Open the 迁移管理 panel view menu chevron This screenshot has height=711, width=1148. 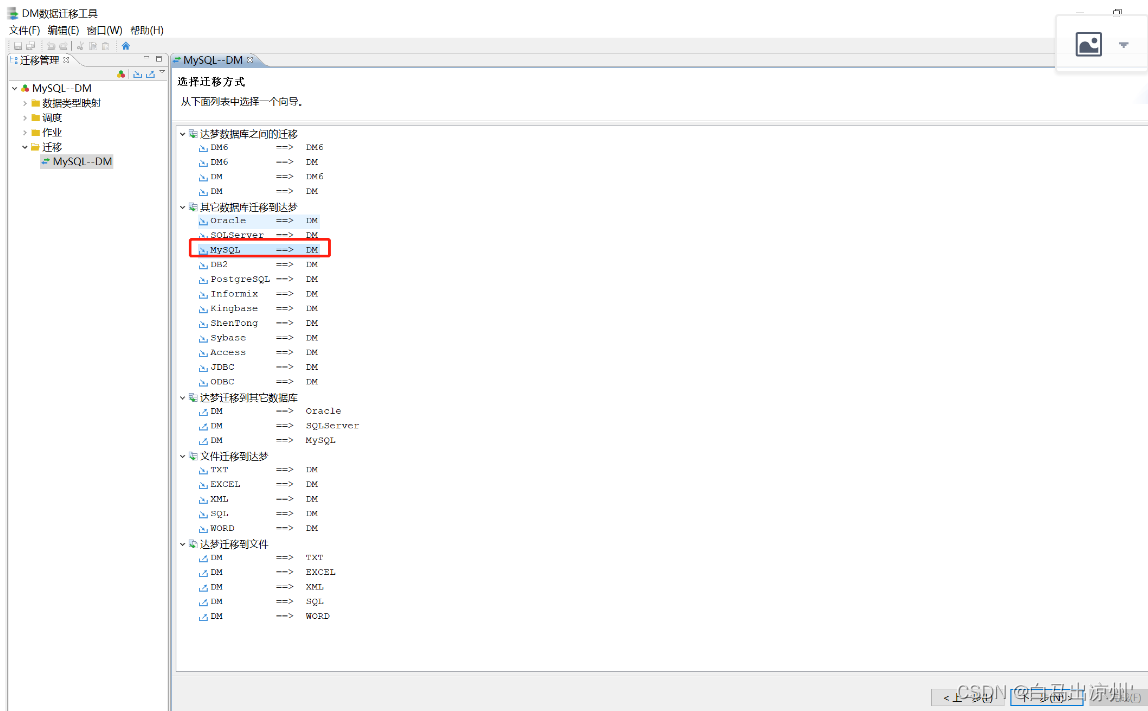coord(162,72)
